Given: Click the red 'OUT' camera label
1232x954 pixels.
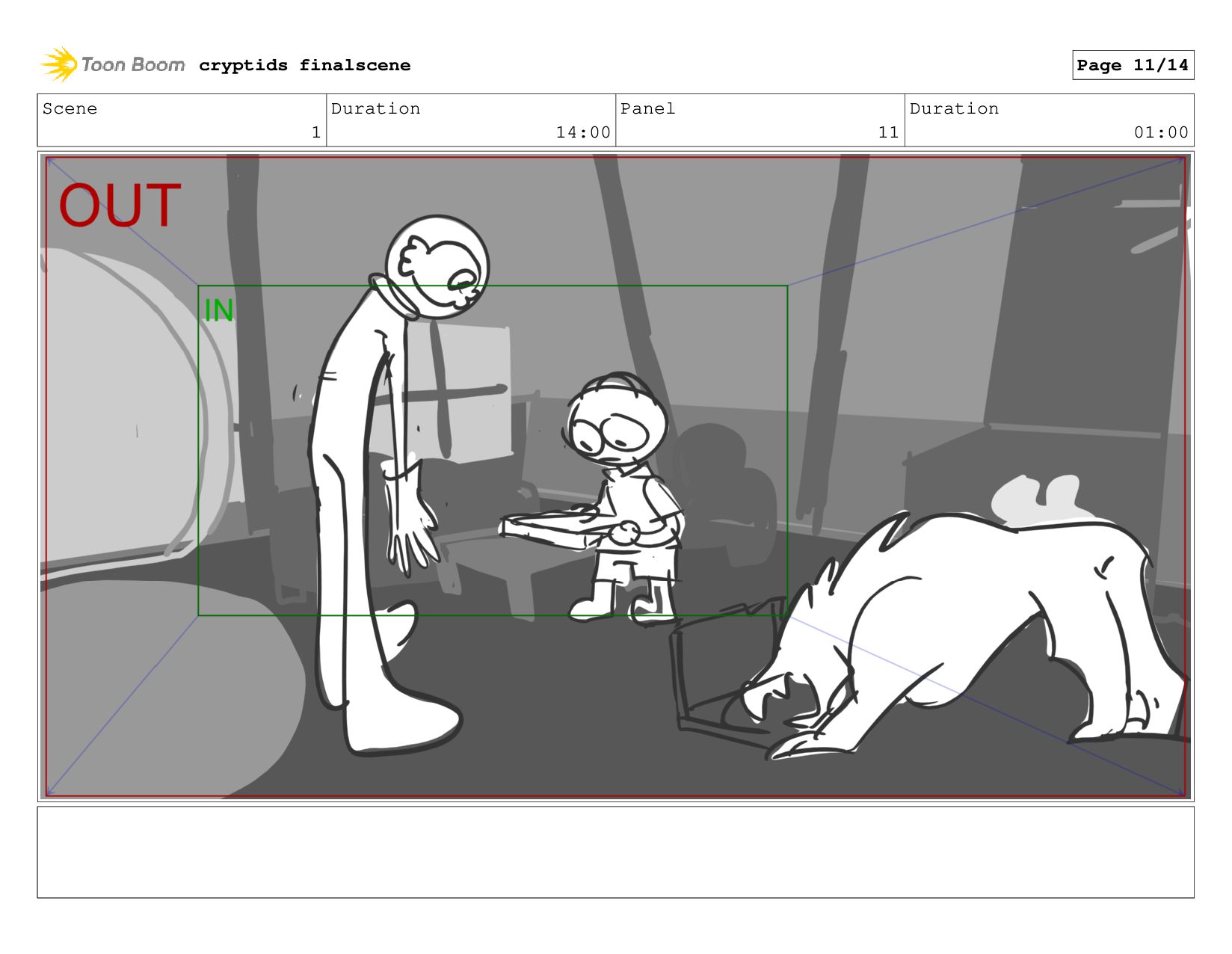Looking at the screenshot, I should tap(120, 206).
